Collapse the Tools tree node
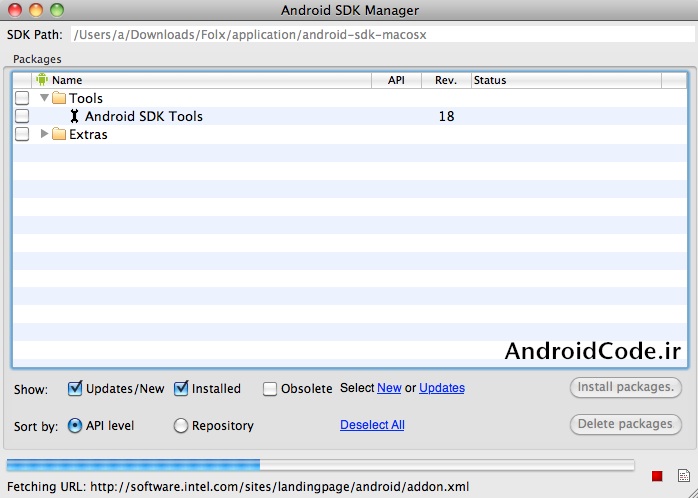Screen dimensions: 698x498 coord(44,98)
